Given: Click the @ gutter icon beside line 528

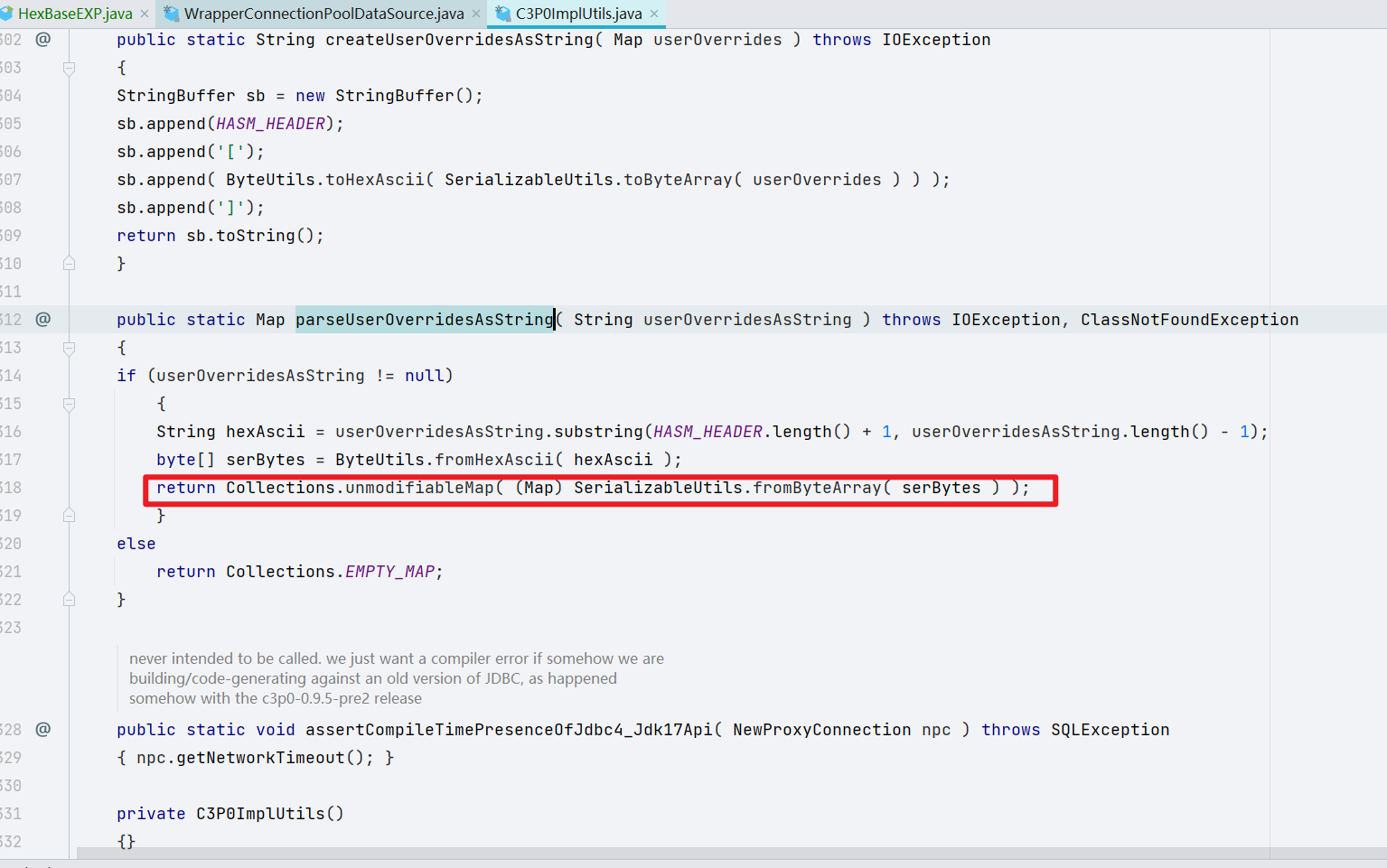Looking at the screenshot, I should (42, 729).
